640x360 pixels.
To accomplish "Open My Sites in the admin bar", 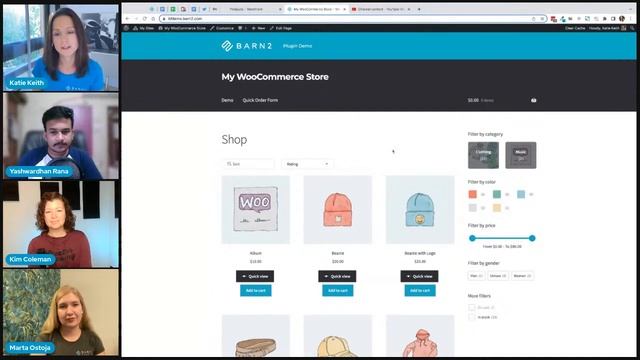I will click(x=144, y=28).
